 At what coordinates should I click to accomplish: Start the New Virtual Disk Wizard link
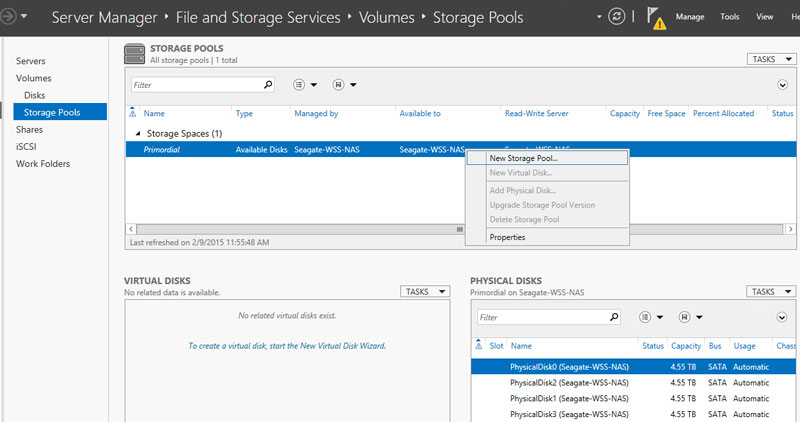(287, 346)
